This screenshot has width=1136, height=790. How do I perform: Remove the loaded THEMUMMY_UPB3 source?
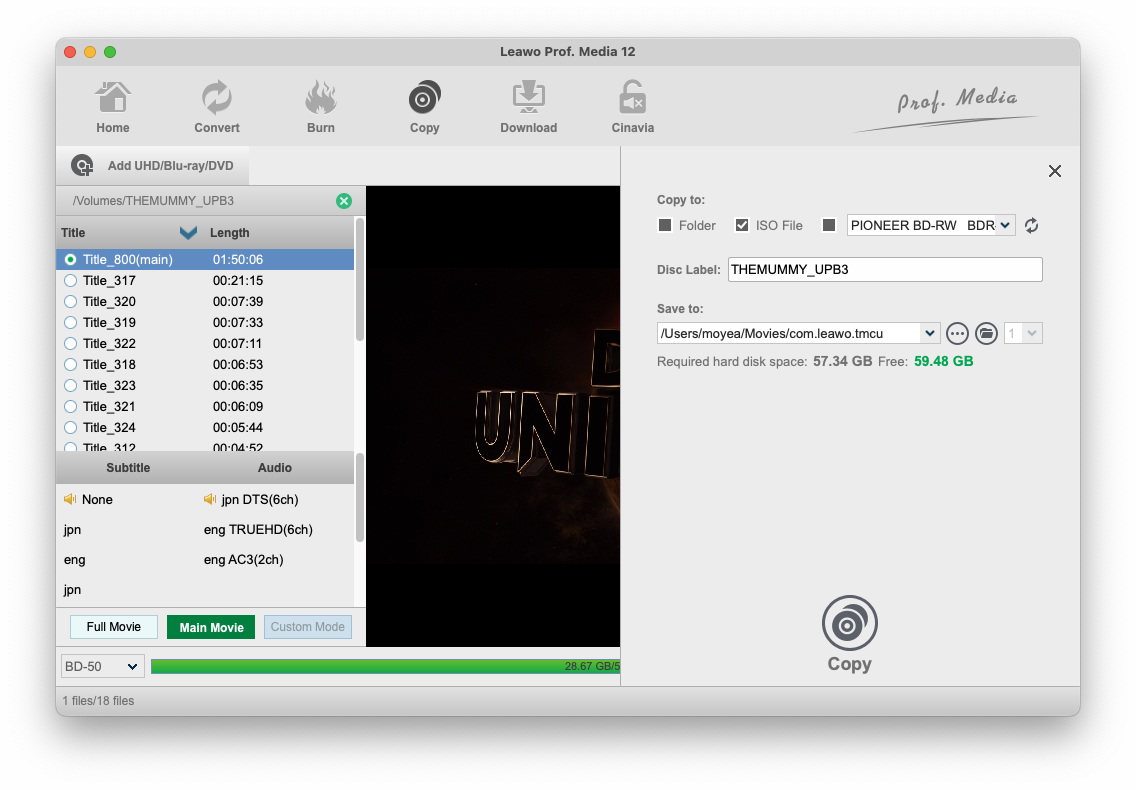pos(344,201)
